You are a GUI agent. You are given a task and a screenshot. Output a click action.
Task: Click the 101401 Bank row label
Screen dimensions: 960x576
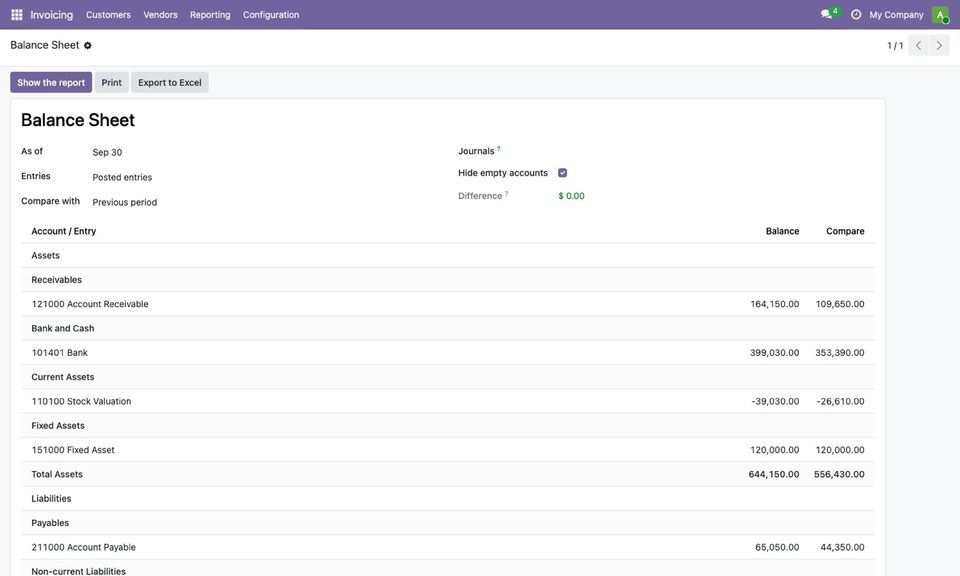coord(59,353)
